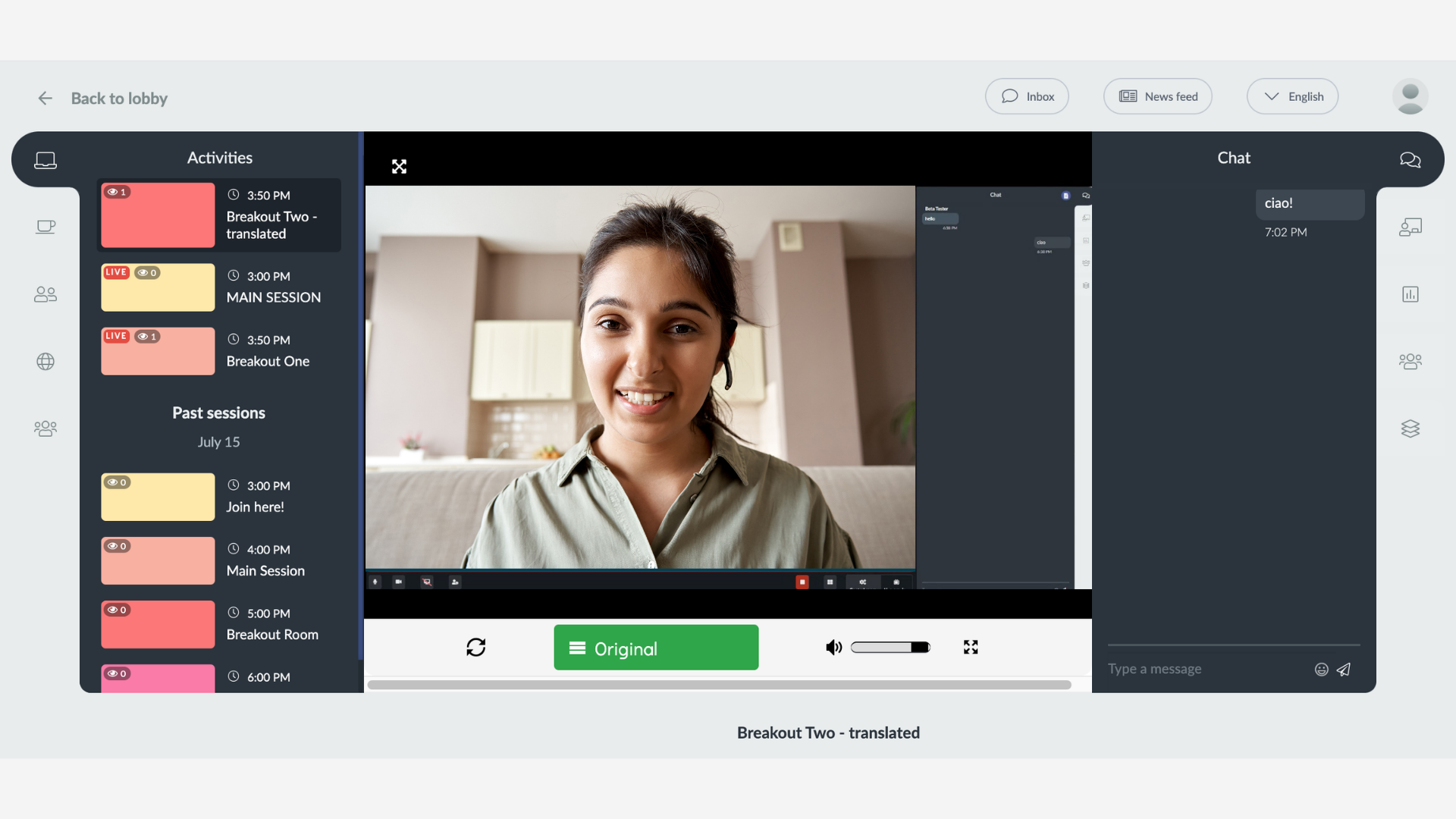The image size is (1456, 819).
Task: Open the MAIN SESSION 3:00 PM activity
Action: point(220,287)
